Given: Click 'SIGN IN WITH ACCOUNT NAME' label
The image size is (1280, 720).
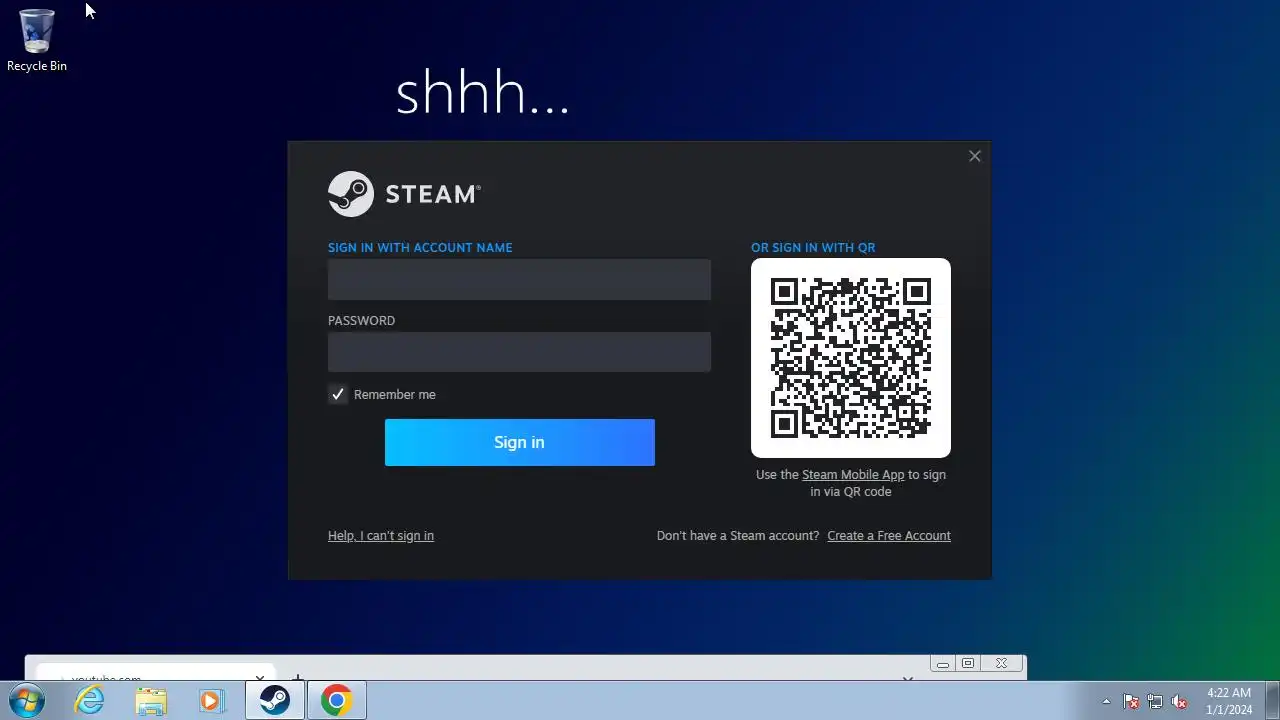Looking at the screenshot, I should coord(420,248).
